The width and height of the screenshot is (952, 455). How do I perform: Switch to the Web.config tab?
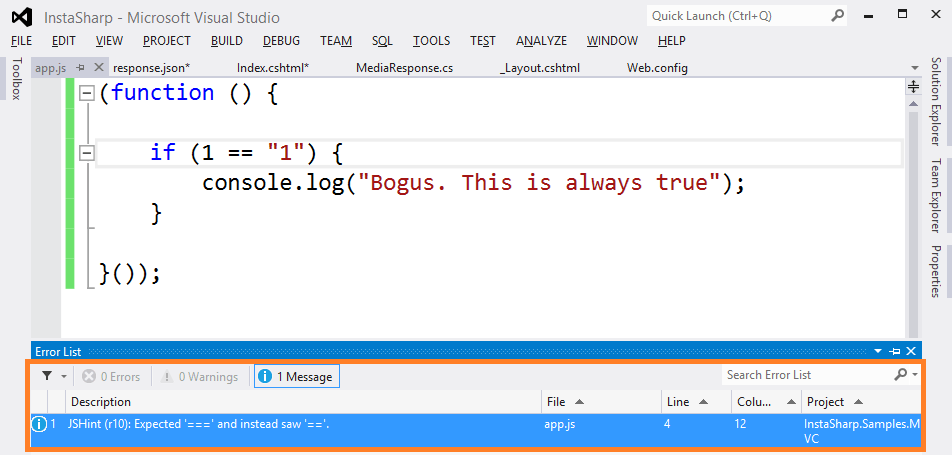[657, 68]
